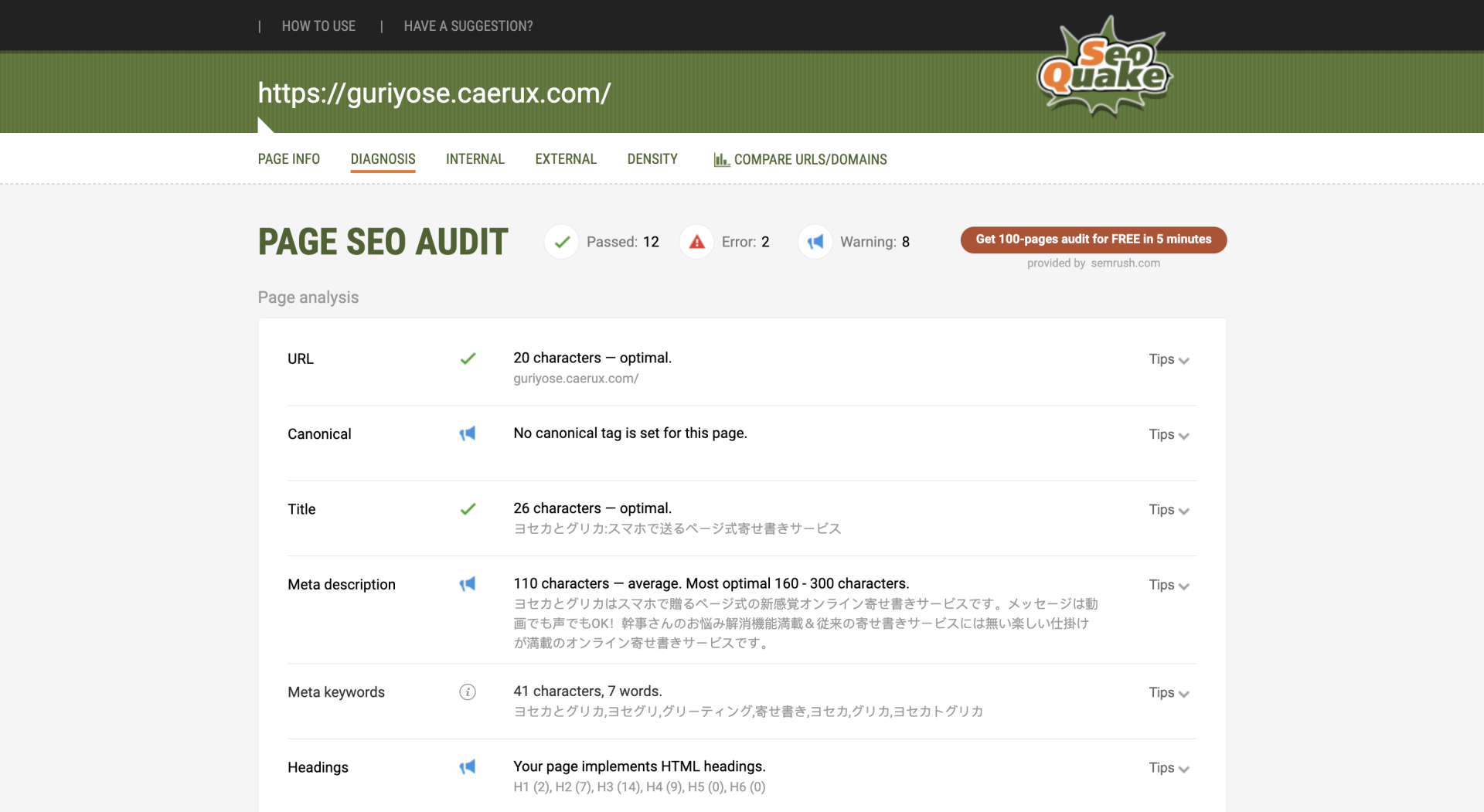
Task: Click the Meta description warning megaphone icon
Action: [x=468, y=584]
